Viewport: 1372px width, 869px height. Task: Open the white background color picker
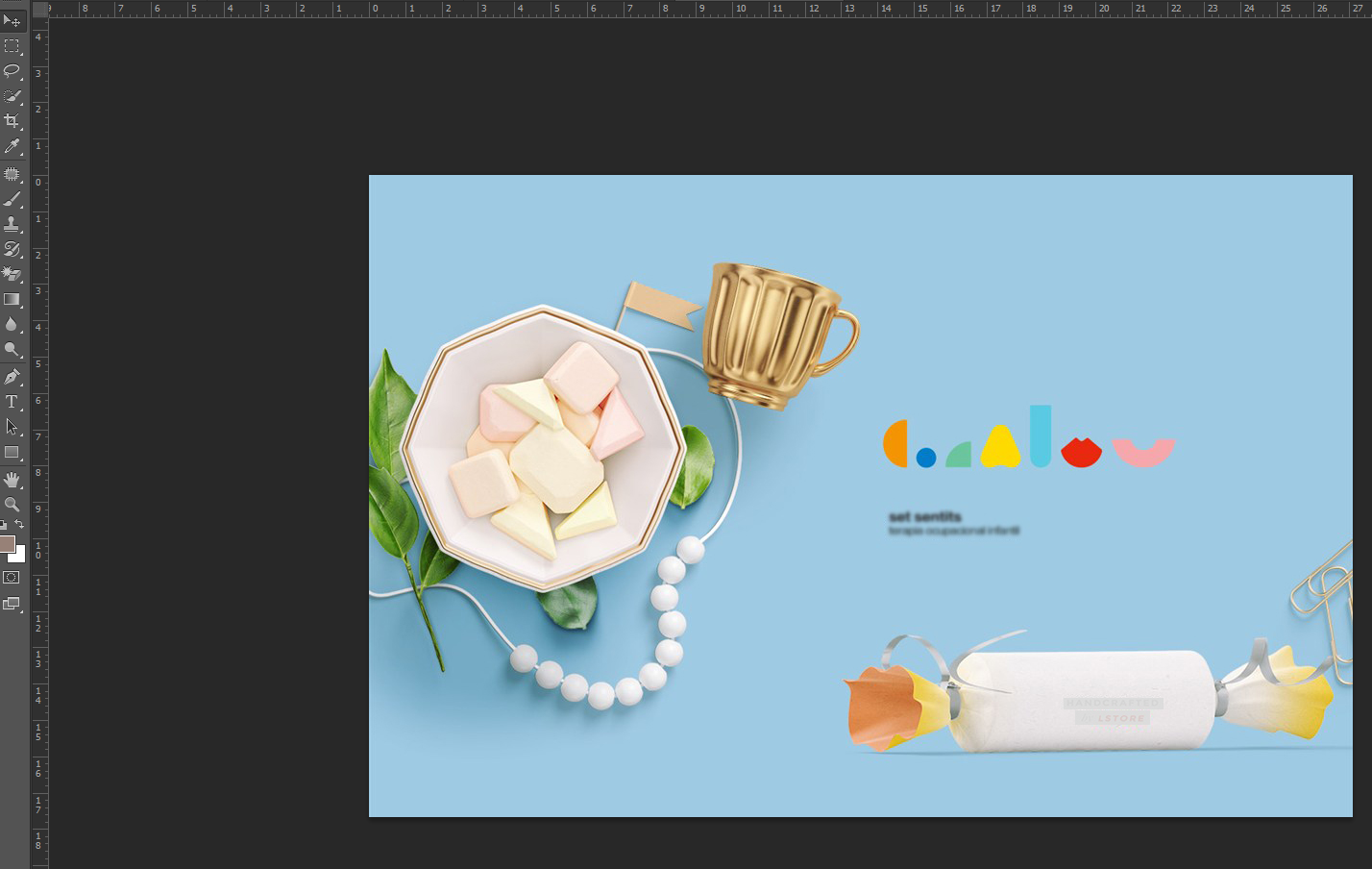click(20, 557)
